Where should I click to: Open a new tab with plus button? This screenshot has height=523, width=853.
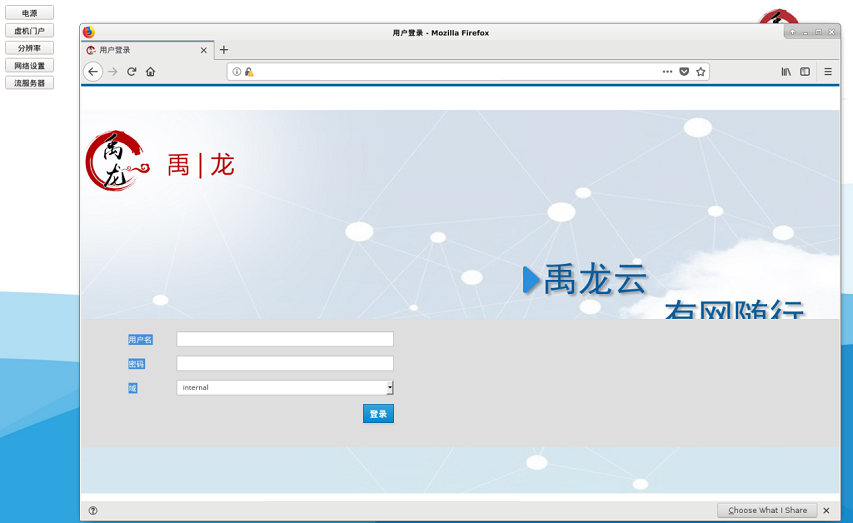(224, 50)
